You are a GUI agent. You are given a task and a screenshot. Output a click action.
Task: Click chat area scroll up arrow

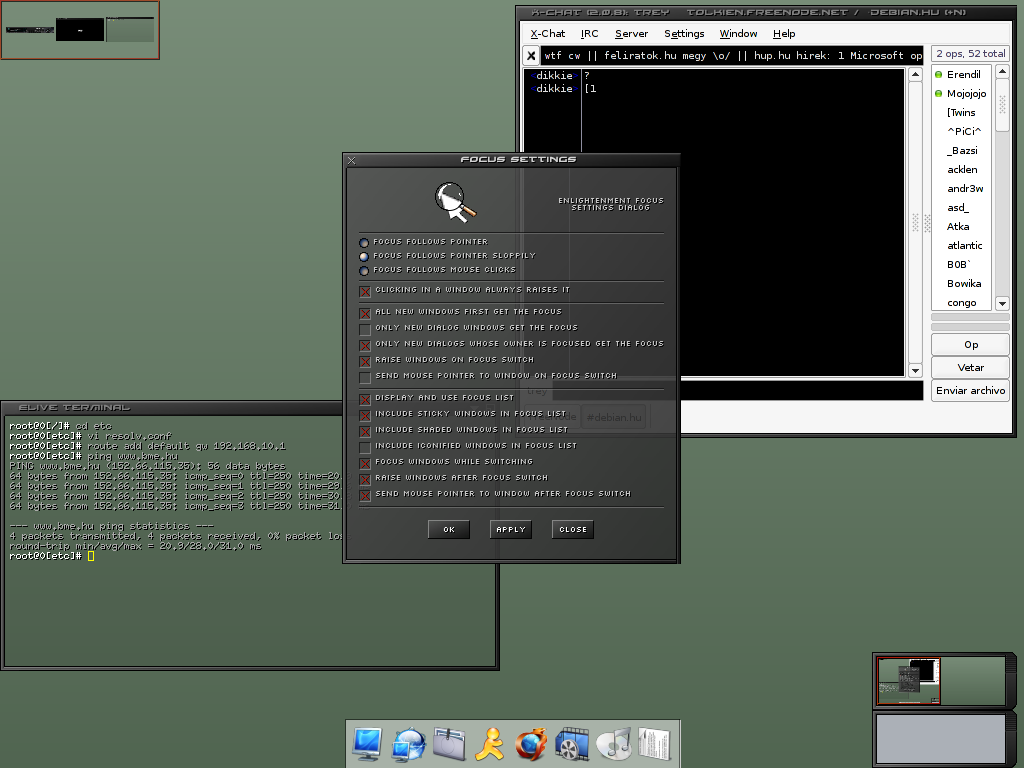[915, 74]
